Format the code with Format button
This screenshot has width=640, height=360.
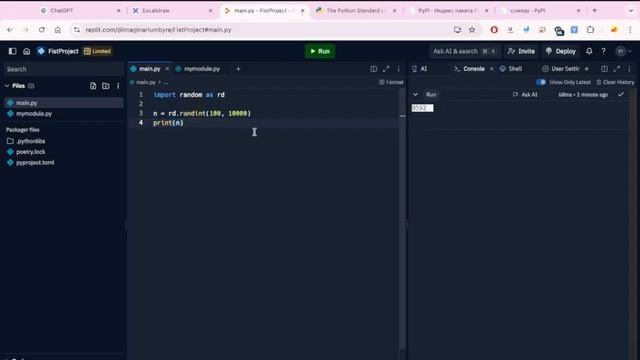[391, 82]
